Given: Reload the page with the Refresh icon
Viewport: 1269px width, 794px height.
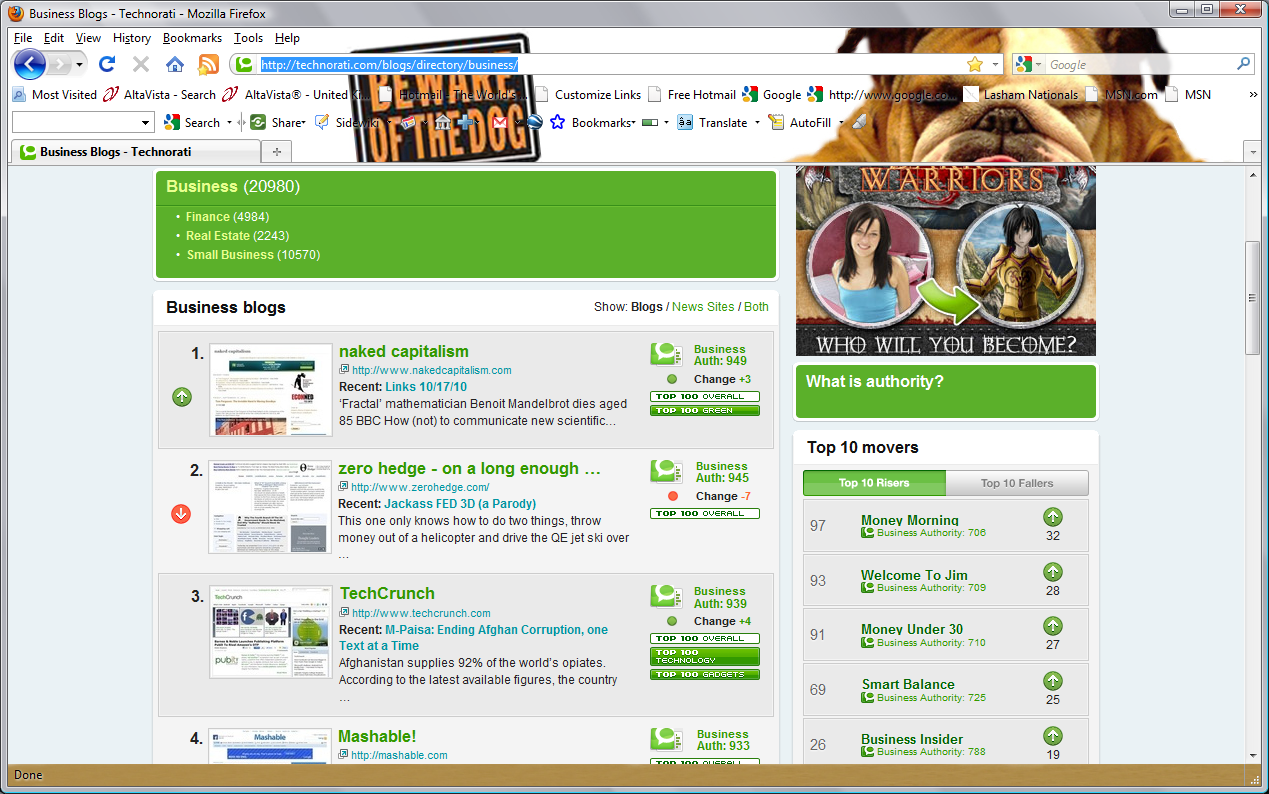Looking at the screenshot, I should pos(107,64).
